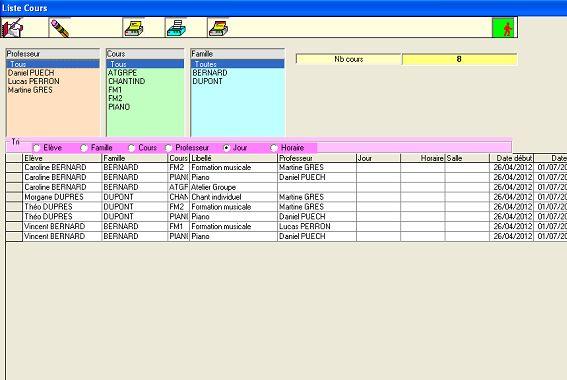Click Morgane DUPRES cell
This screenshot has width=567, height=380.
click(x=62, y=197)
